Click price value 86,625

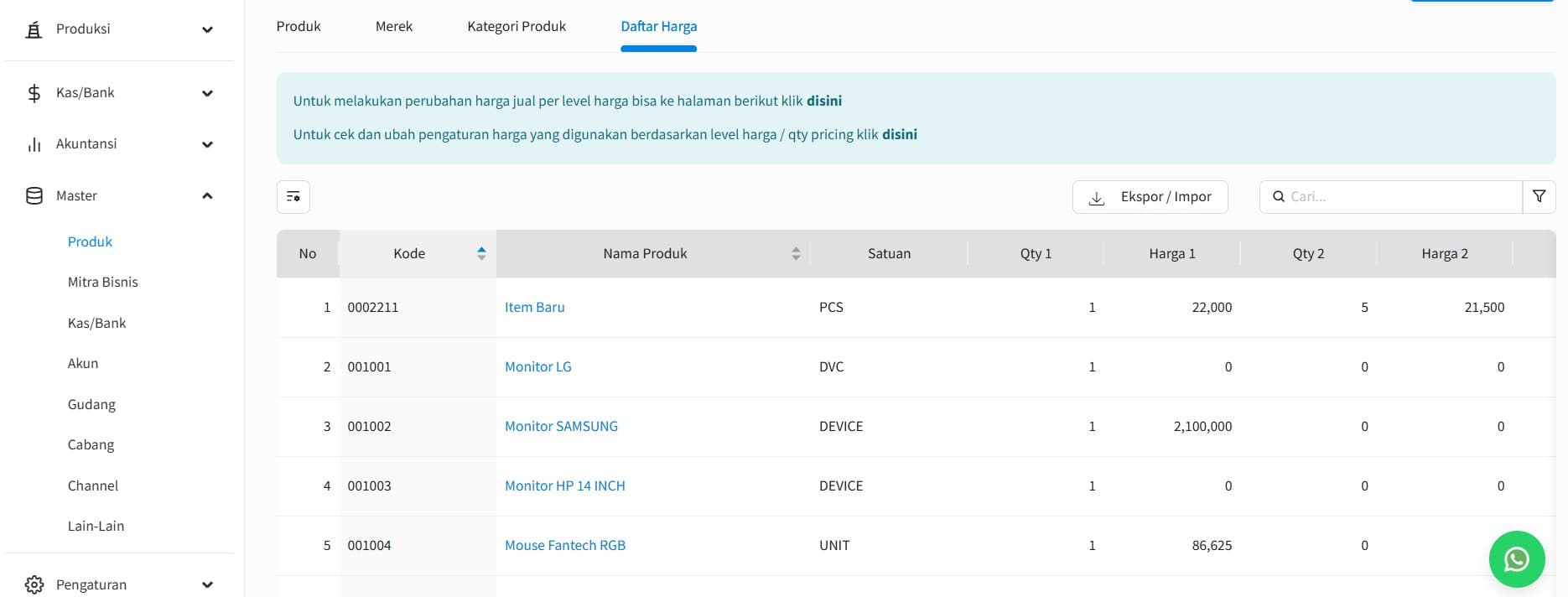(1212, 545)
